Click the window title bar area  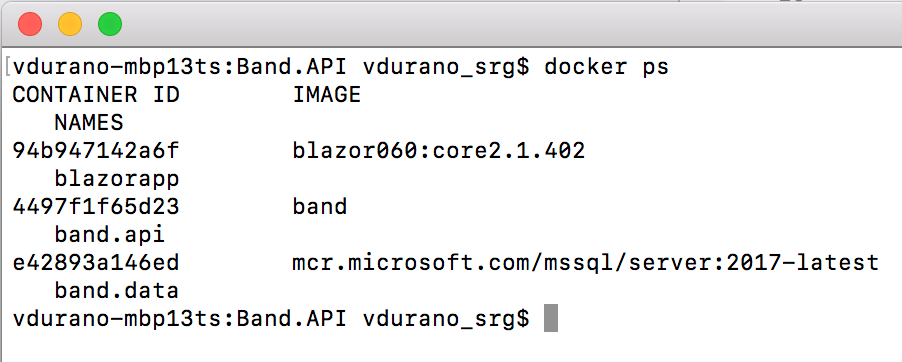tap(451, 24)
